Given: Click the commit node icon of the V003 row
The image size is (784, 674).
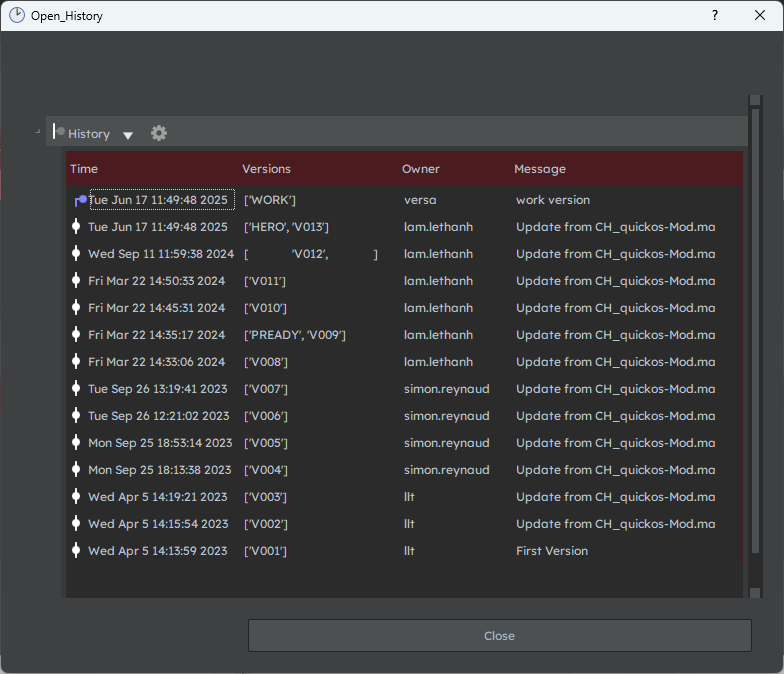Looking at the screenshot, I should (x=76, y=496).
